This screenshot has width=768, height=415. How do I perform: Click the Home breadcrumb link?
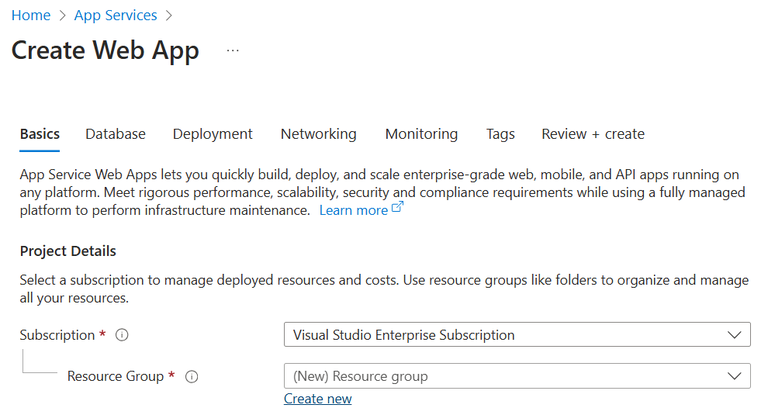31,15
